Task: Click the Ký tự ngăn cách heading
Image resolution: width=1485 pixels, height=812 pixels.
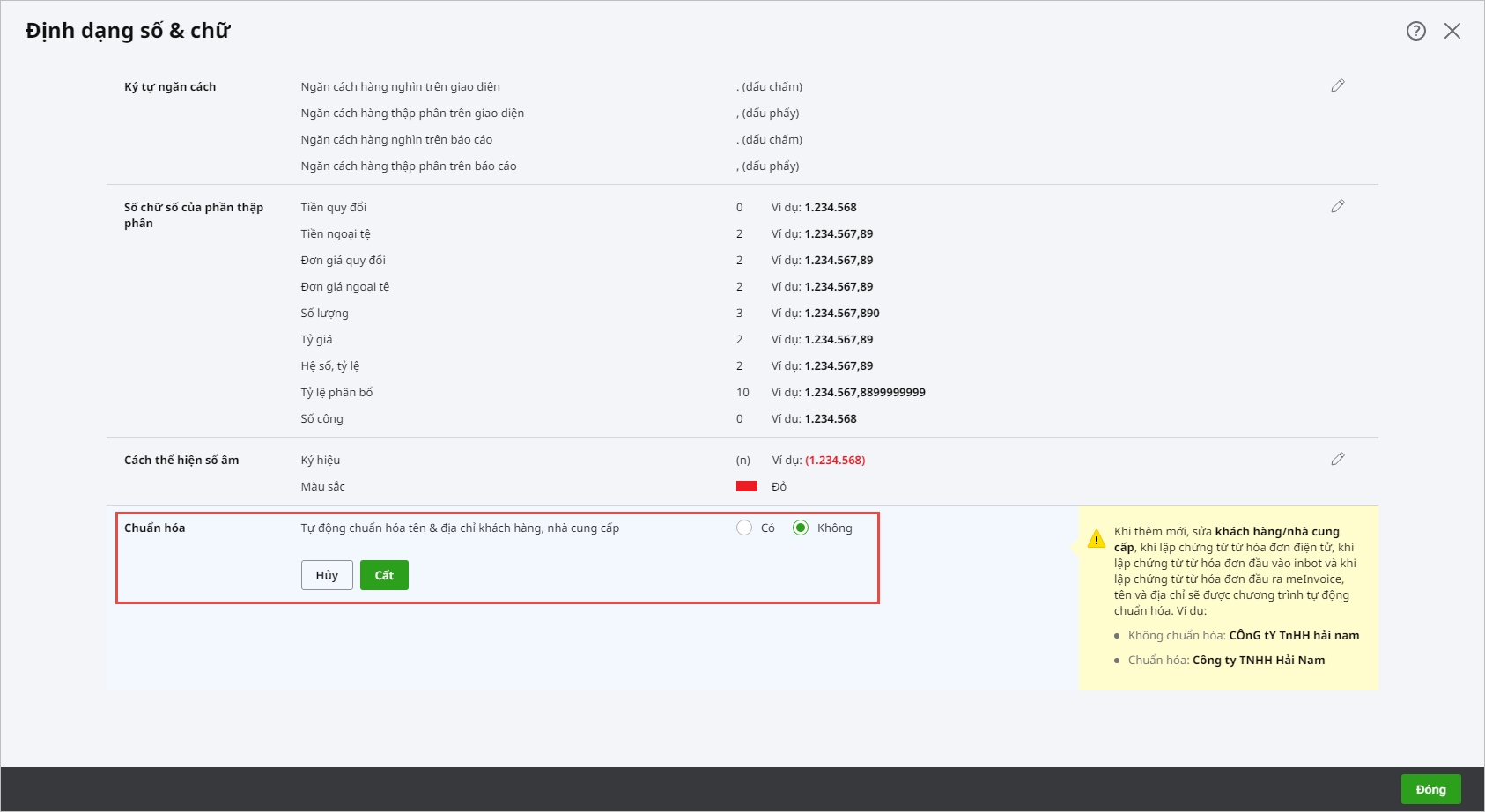Action: 170,86
